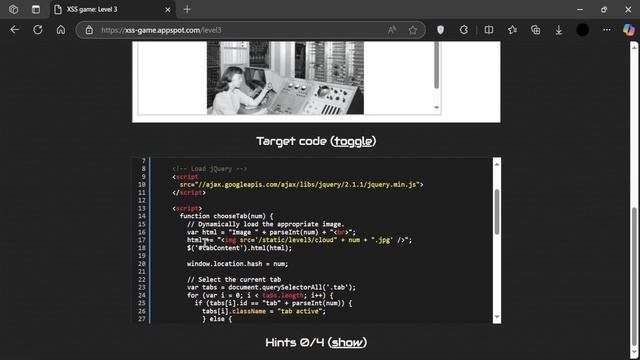Click the img src cloud code line
The height and width of the screenshot is (360, 640).
pyautogui.click(x=300, y=240)
